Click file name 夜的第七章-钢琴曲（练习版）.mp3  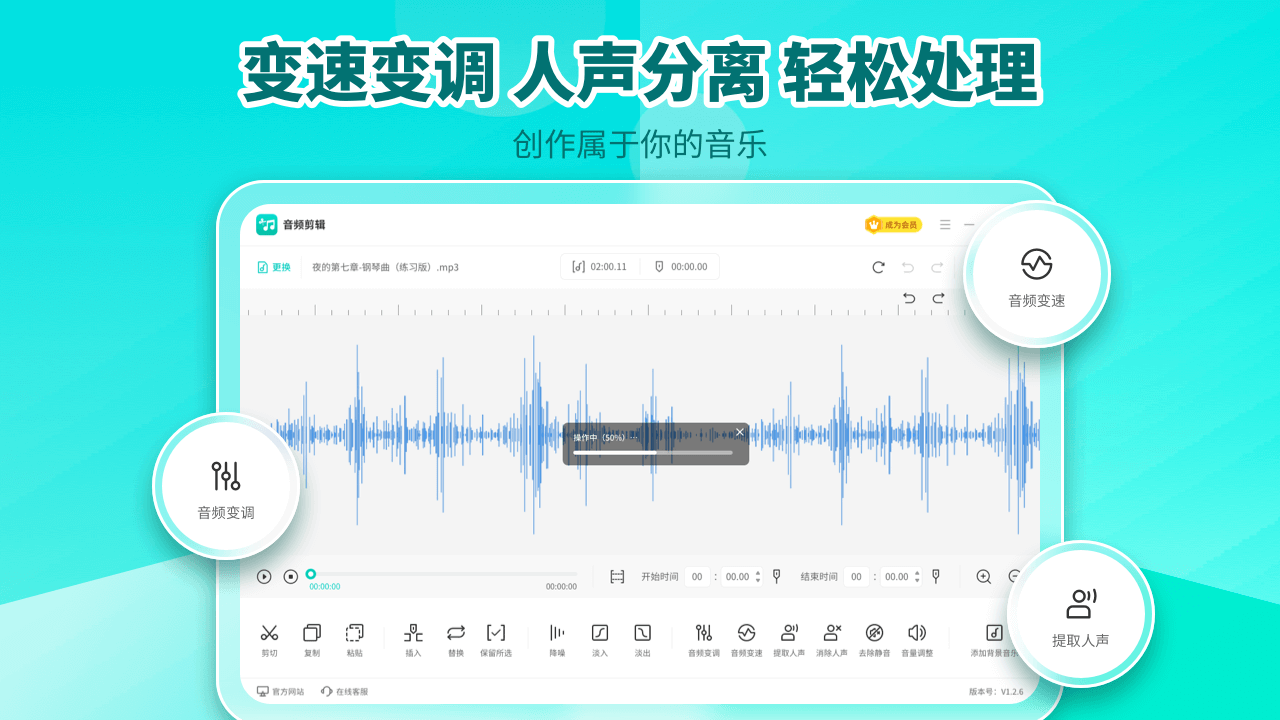tap(385, 267)
